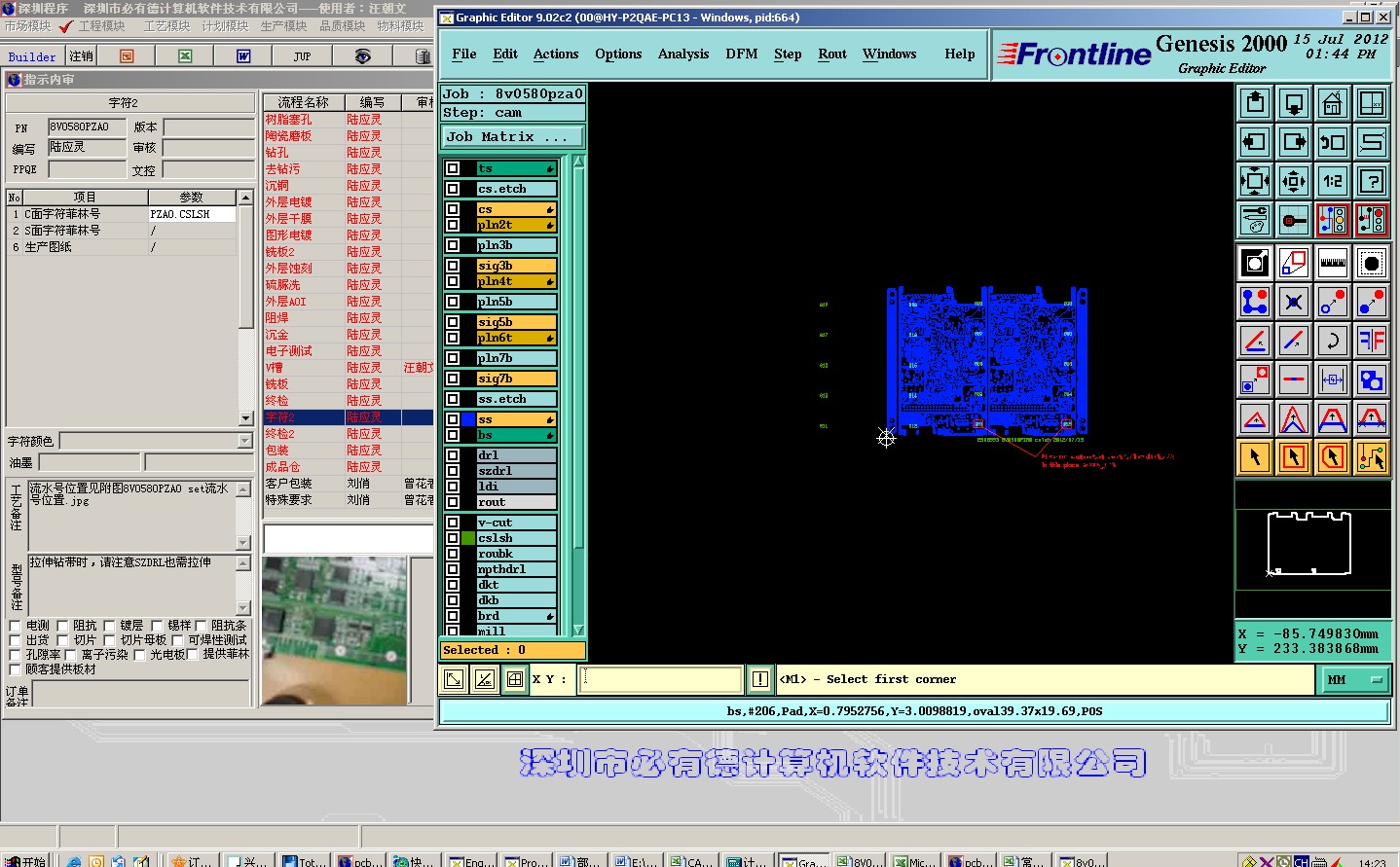Toggle the drl layer checkbox
1400x867 pixels.
[x=453, y=455]
